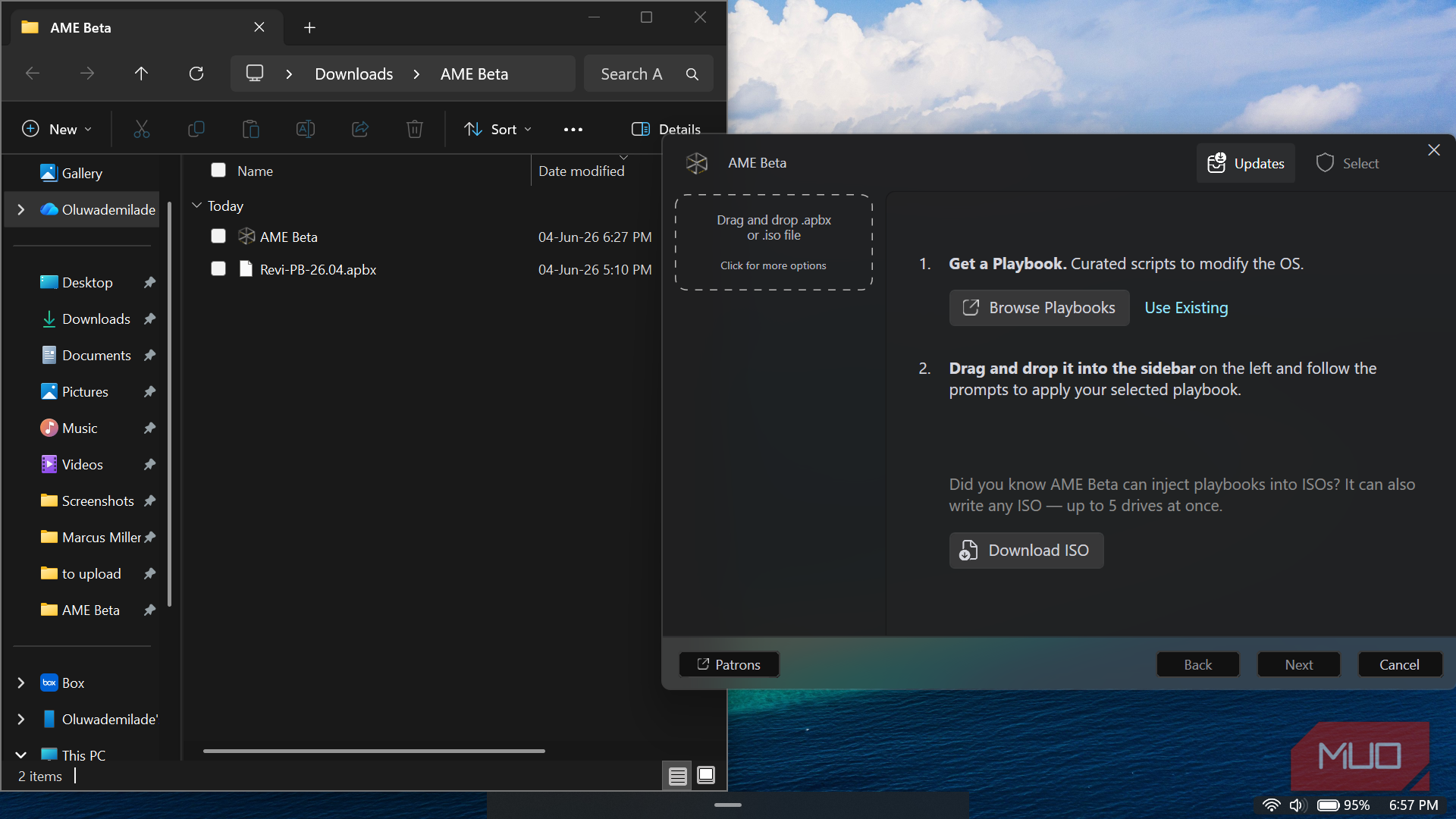Click the drag and drop .apbx drop zone
This screenshot has width=1456, height=819.
(x=773, y=243)
